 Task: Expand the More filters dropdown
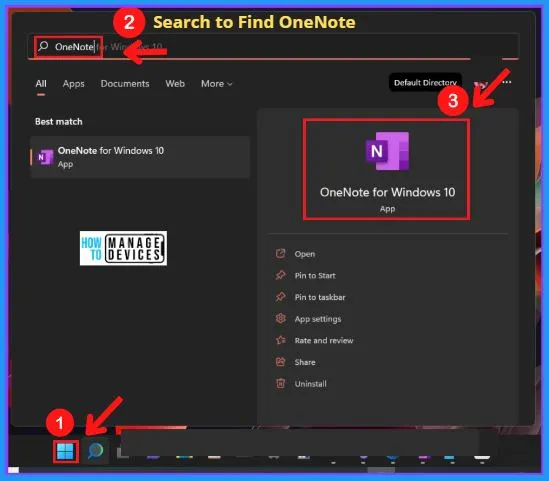tap(216, 84)
